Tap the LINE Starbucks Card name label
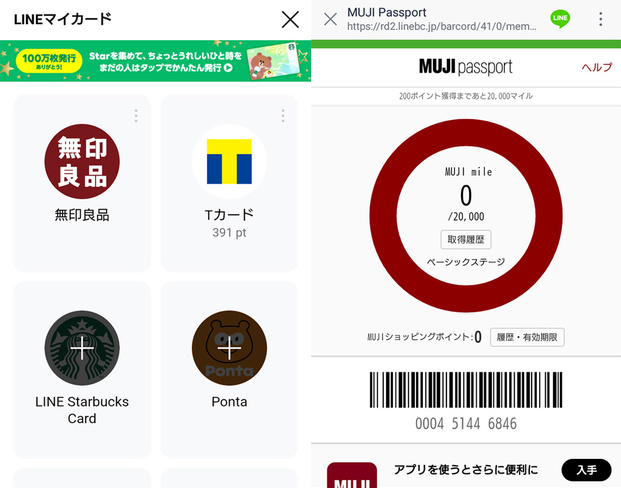Screen dimensions: 621x488 pos(82,410)
